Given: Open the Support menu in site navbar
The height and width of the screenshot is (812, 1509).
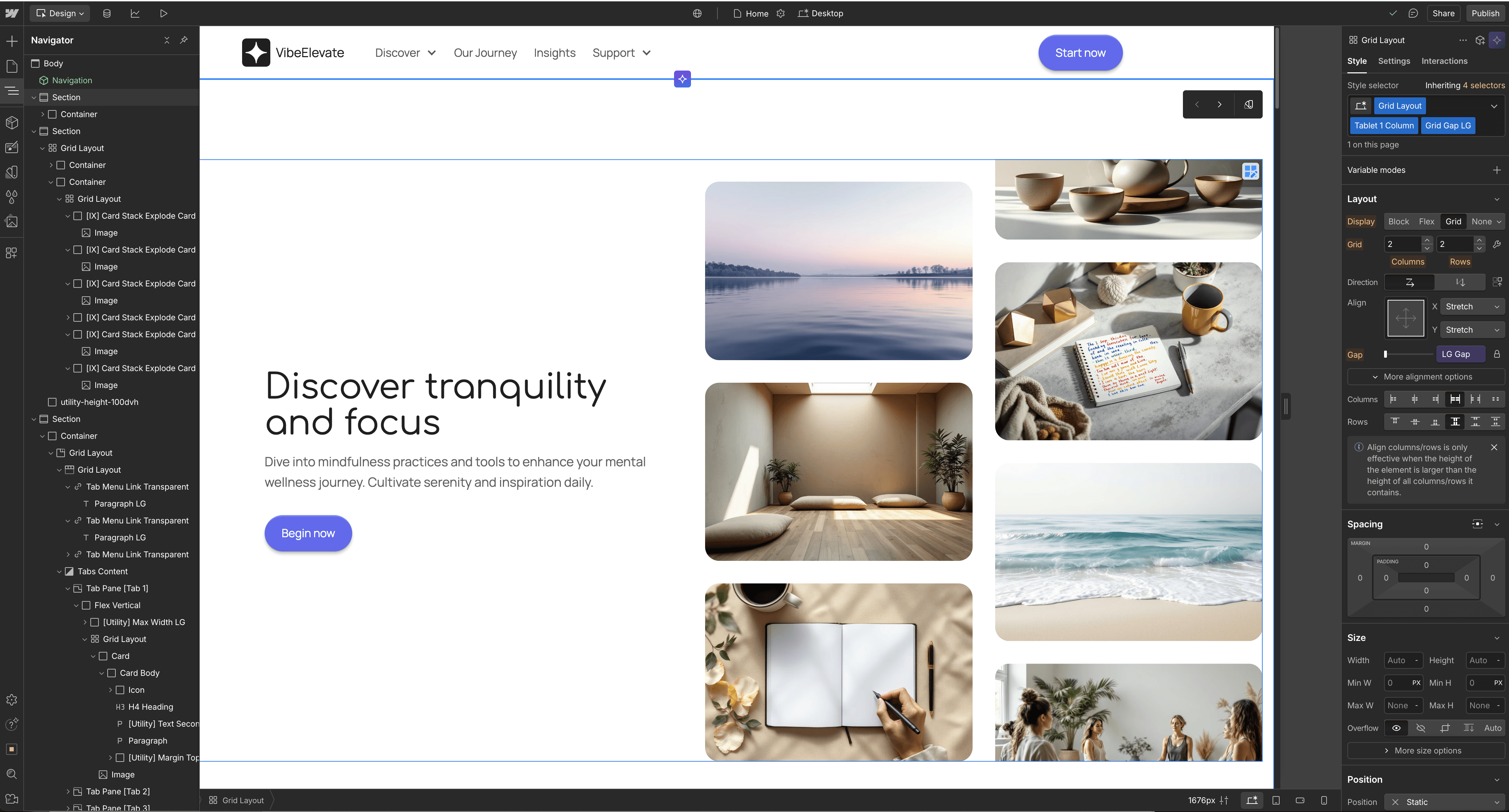Looking at the screenshot, I should click(621, 53).
